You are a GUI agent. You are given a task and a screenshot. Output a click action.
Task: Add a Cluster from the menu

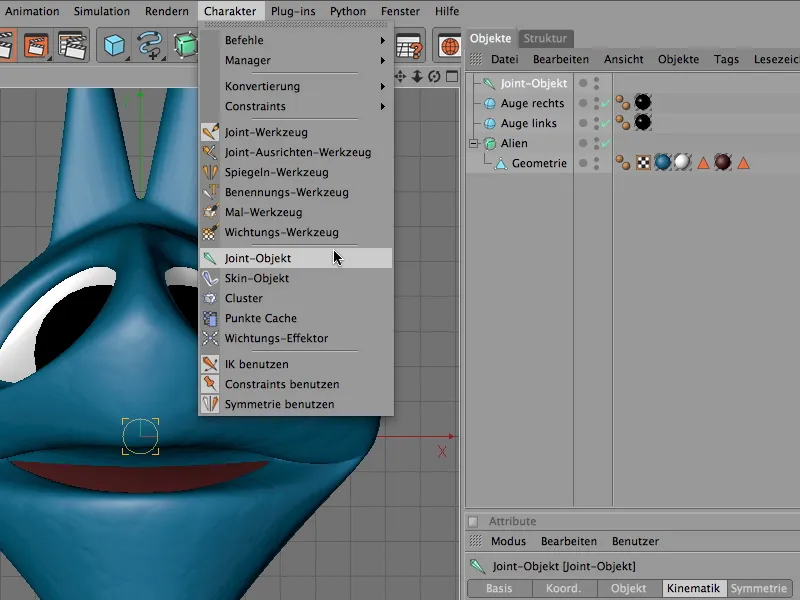coord(296,298)
